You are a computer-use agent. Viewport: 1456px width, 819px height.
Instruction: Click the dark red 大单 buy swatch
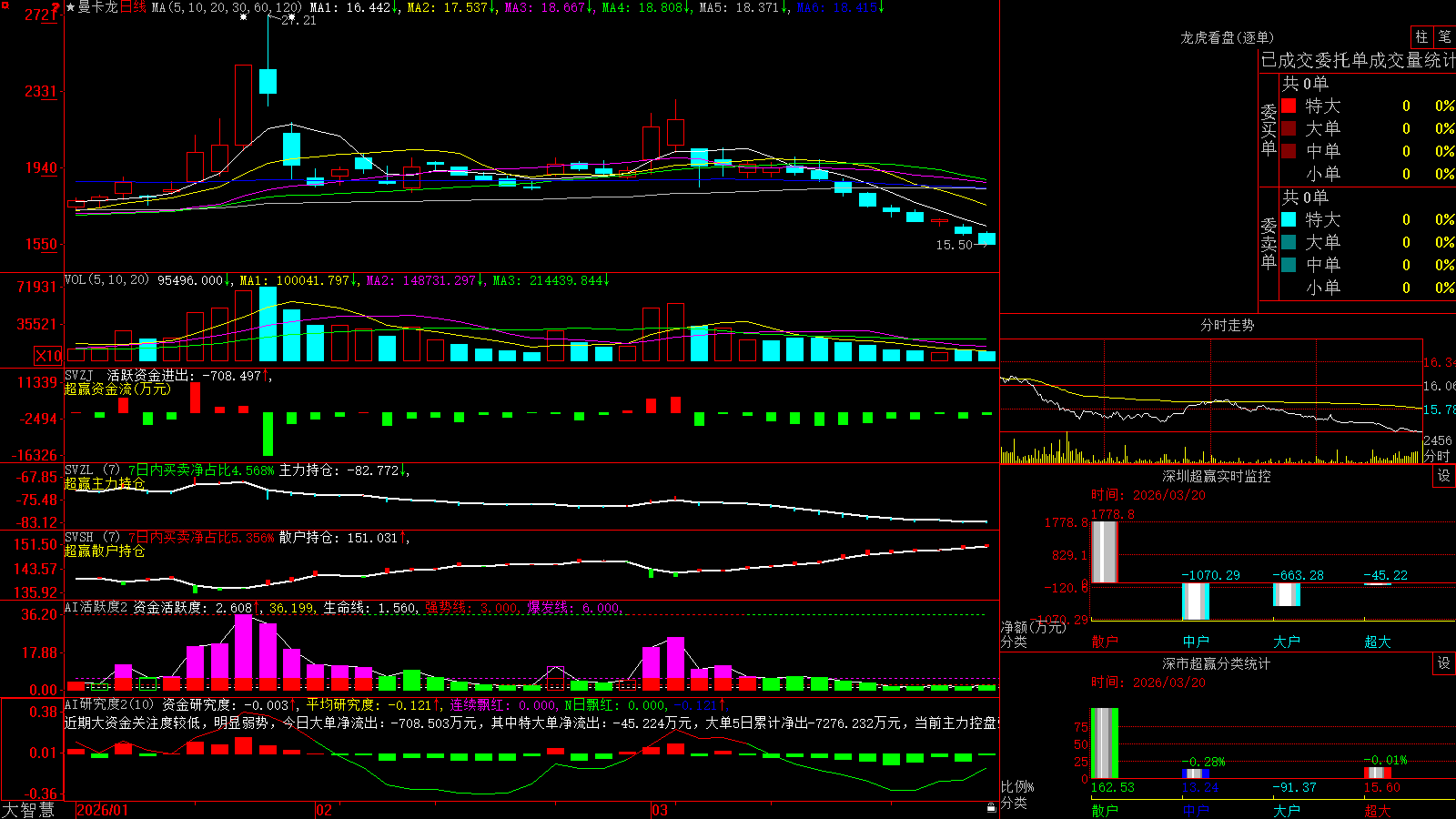pyautogui.click(x=1289, y=128)
